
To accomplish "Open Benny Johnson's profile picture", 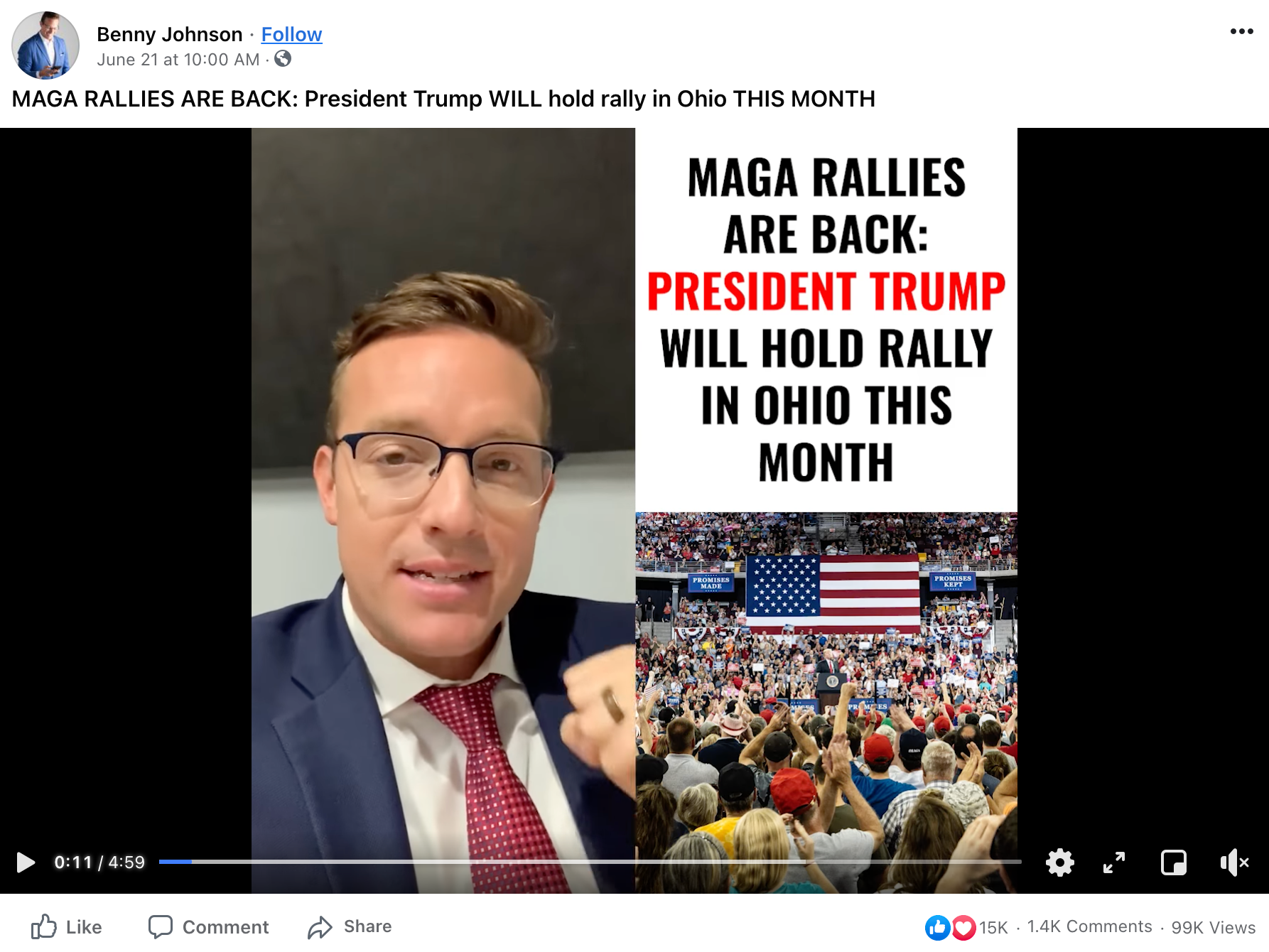I will coord(45,45).
